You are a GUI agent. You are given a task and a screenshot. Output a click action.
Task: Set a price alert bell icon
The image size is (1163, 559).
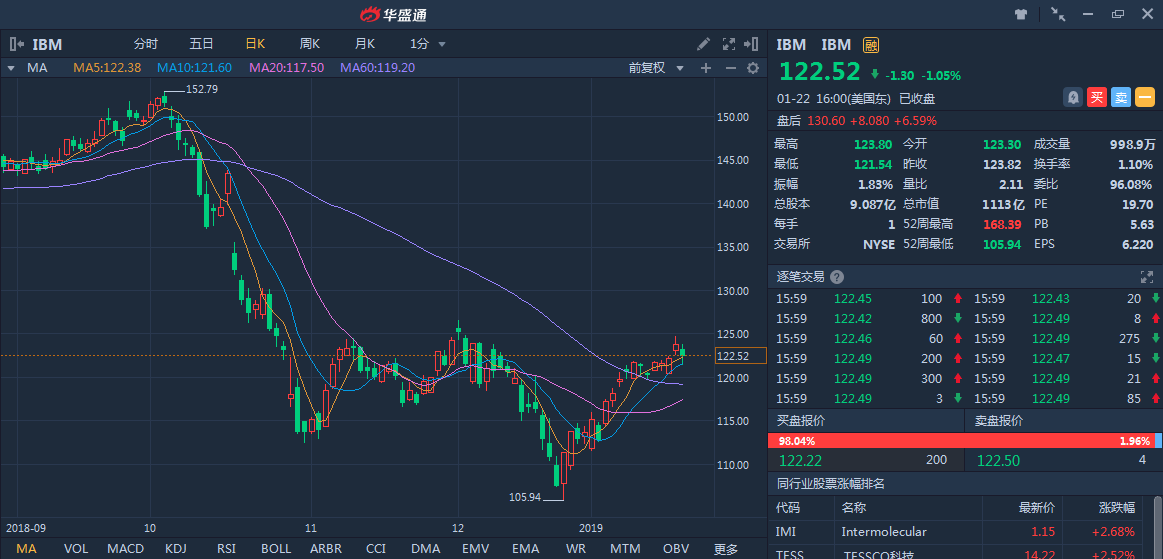click(1073, 97)
